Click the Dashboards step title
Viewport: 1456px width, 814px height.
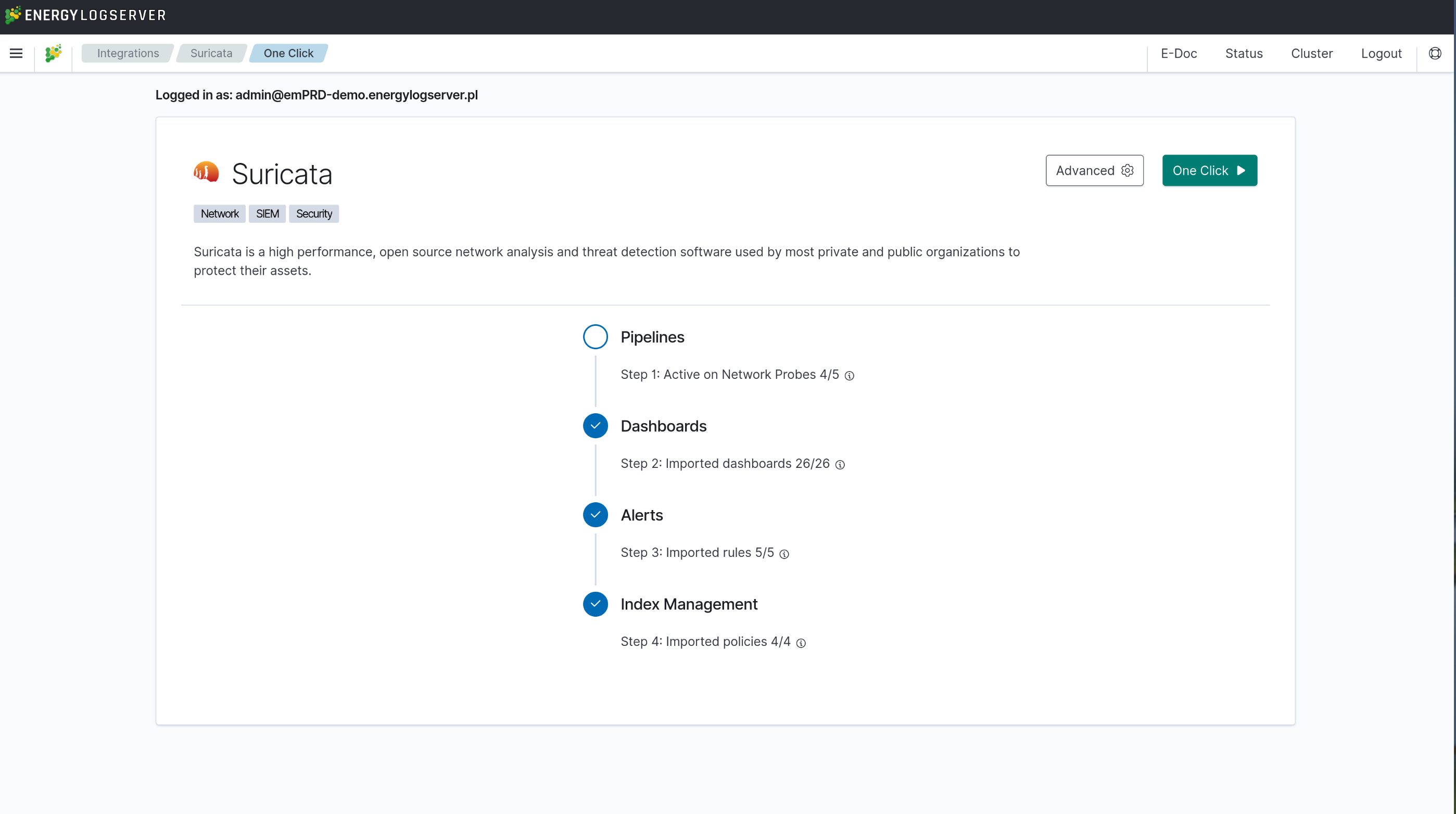coord(664,426)
